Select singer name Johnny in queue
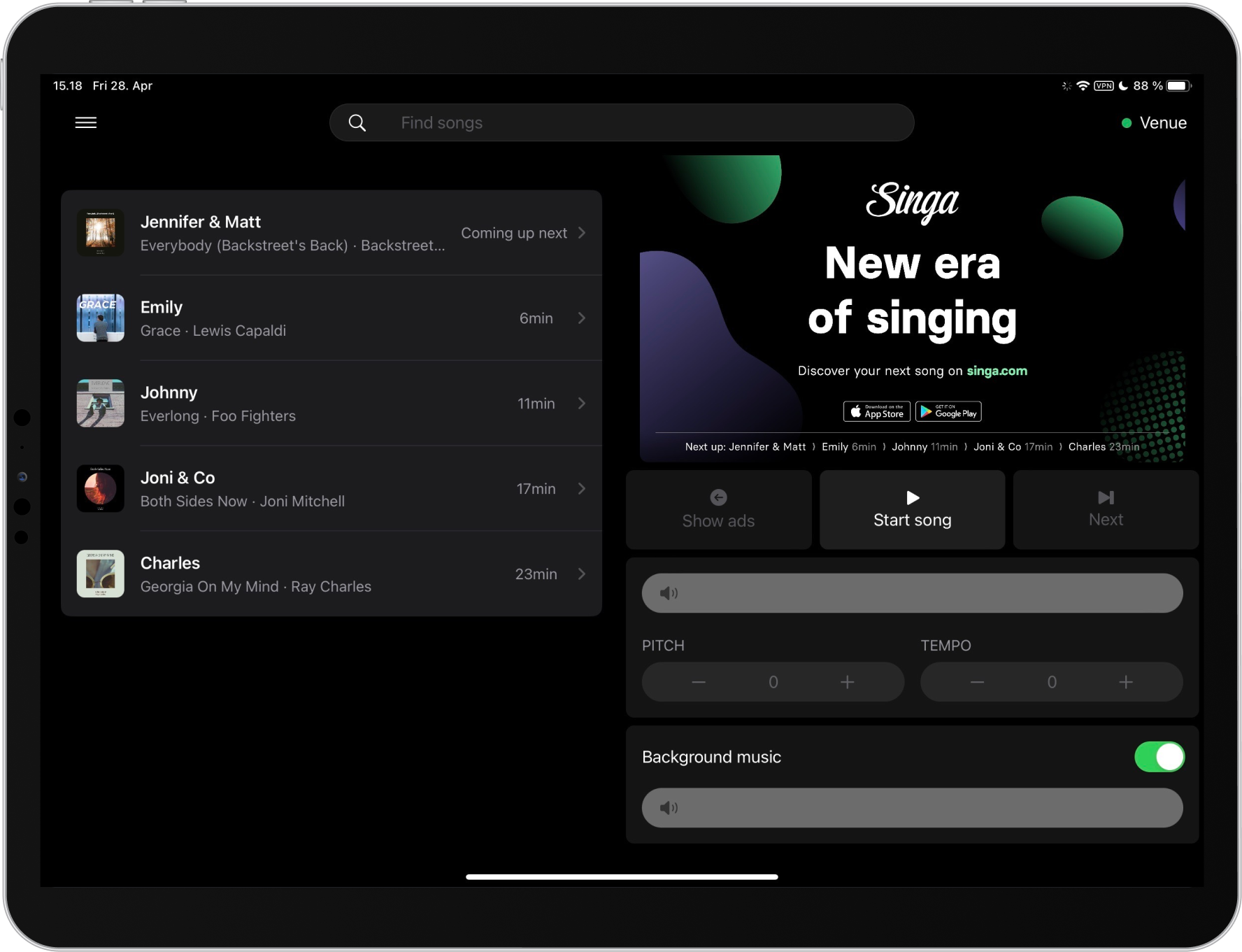1242x952 pixels. 169,392
